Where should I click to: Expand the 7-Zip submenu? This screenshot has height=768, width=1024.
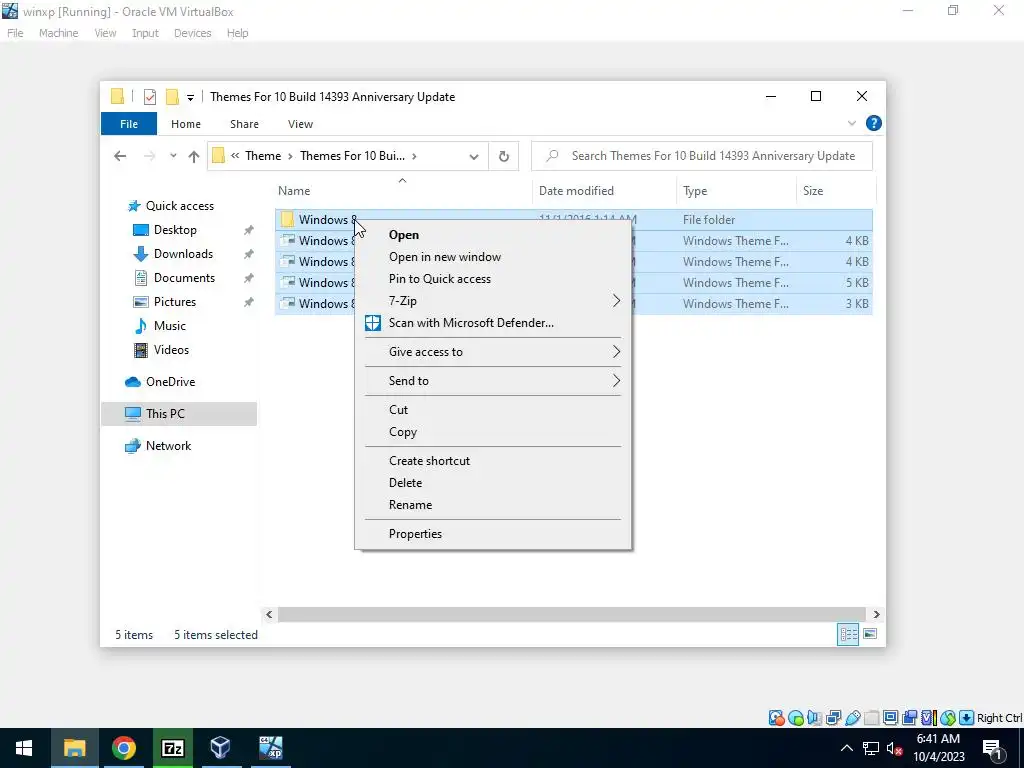tap(616, 301)
